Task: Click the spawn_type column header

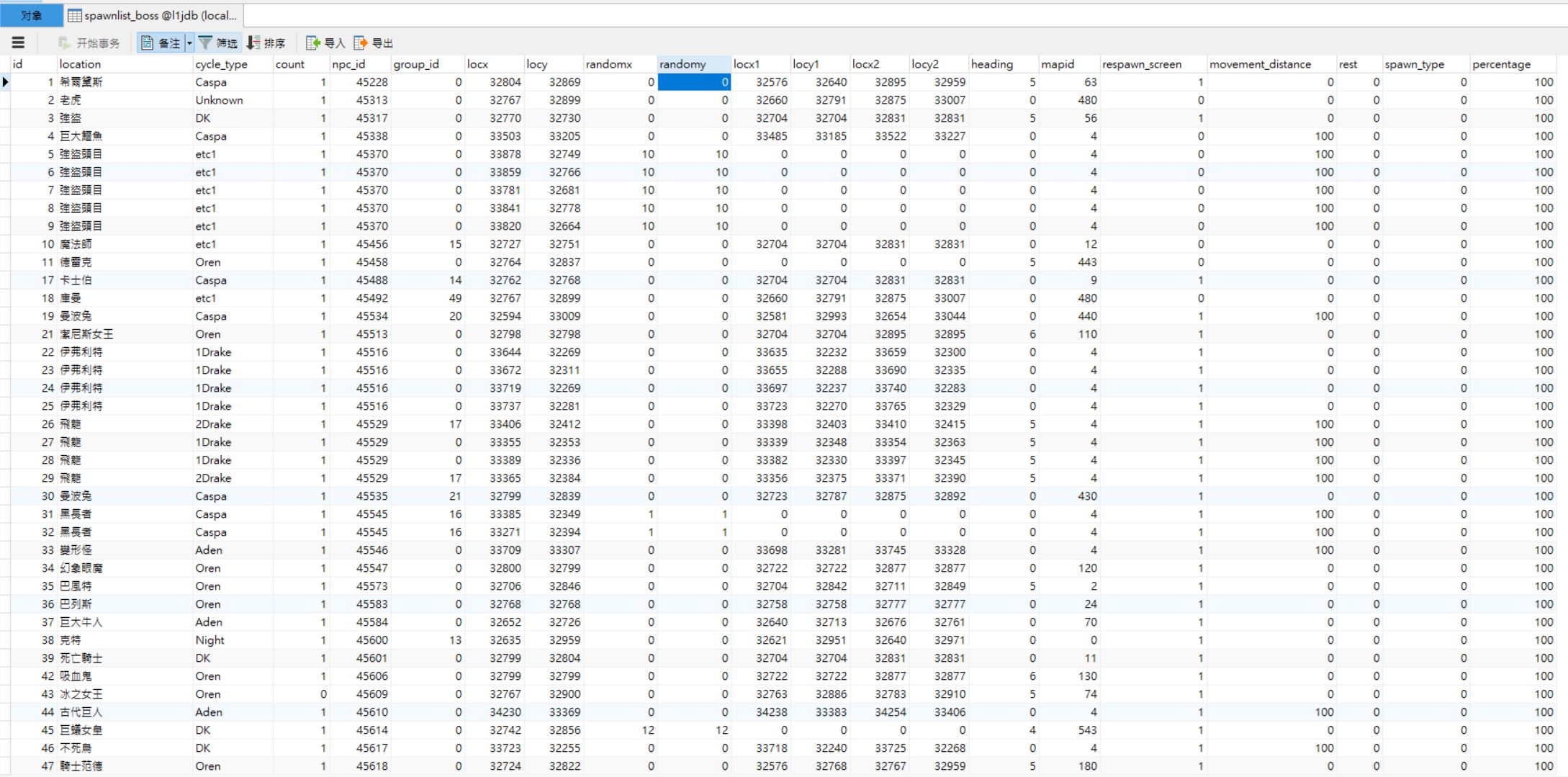Action: point(1426,64)
